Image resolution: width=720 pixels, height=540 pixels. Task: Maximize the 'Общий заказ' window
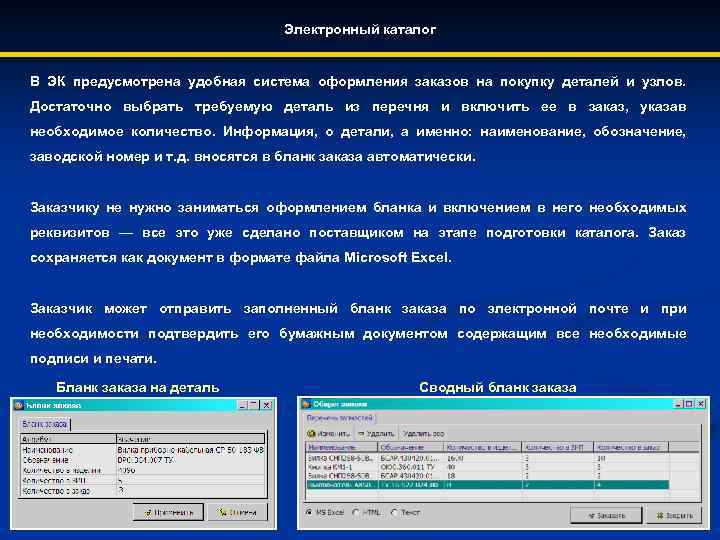(688, 404)
